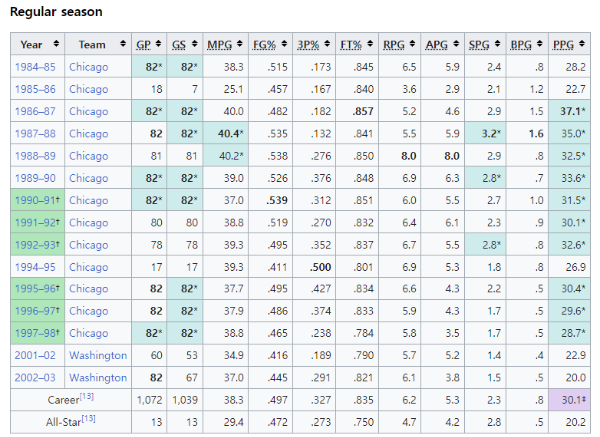Open the 1991–92 season link
The image size is (600, 437).
tap(35, 222)
